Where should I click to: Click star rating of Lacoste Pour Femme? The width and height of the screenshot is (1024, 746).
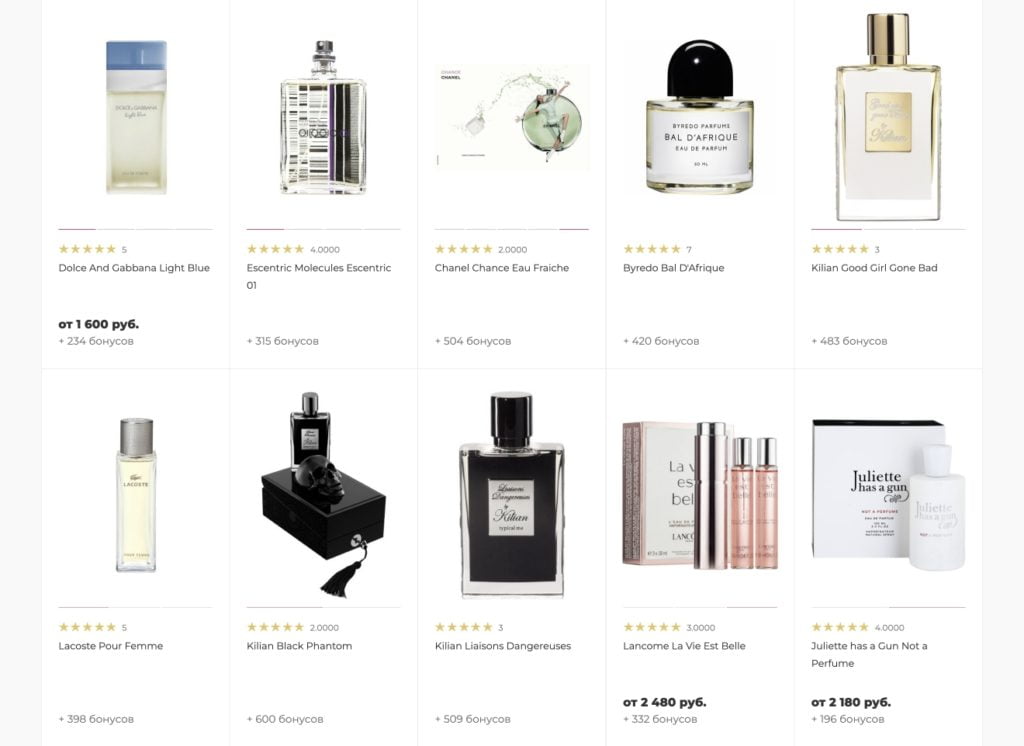88,627
